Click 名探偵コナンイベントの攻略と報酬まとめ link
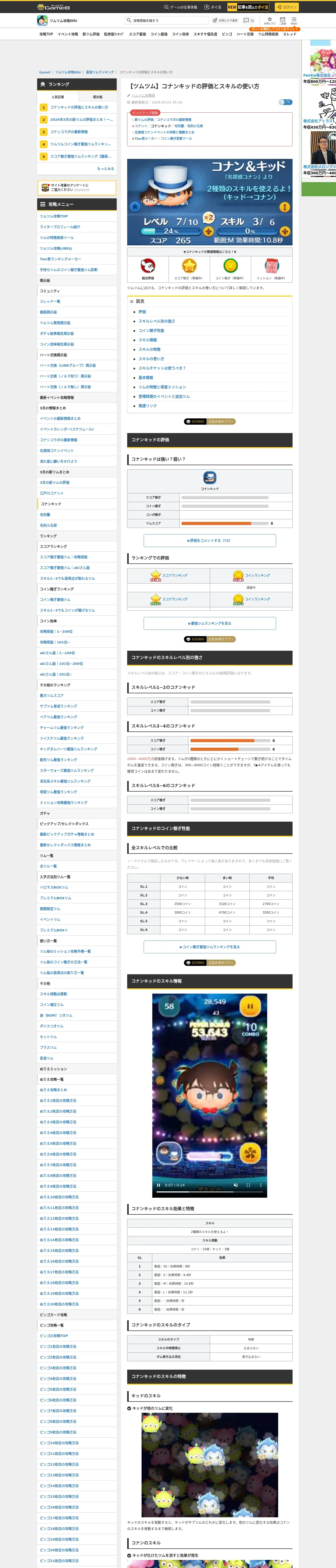This screenshot has width=336, height=1568. 165,132
